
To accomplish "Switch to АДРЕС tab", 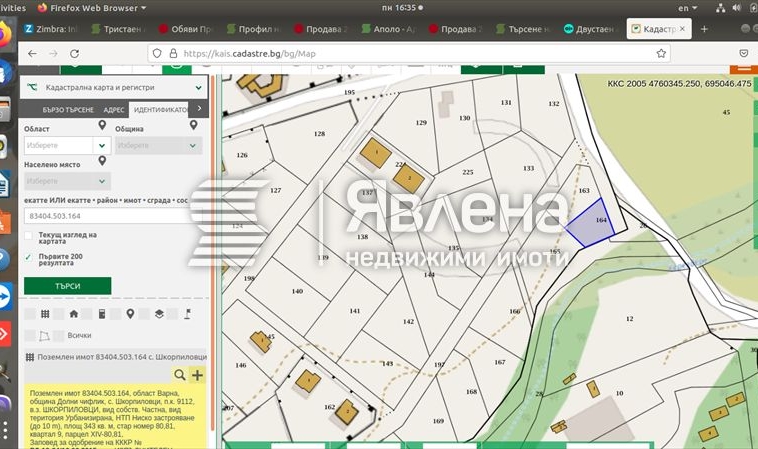I will [x=114, y=110].
